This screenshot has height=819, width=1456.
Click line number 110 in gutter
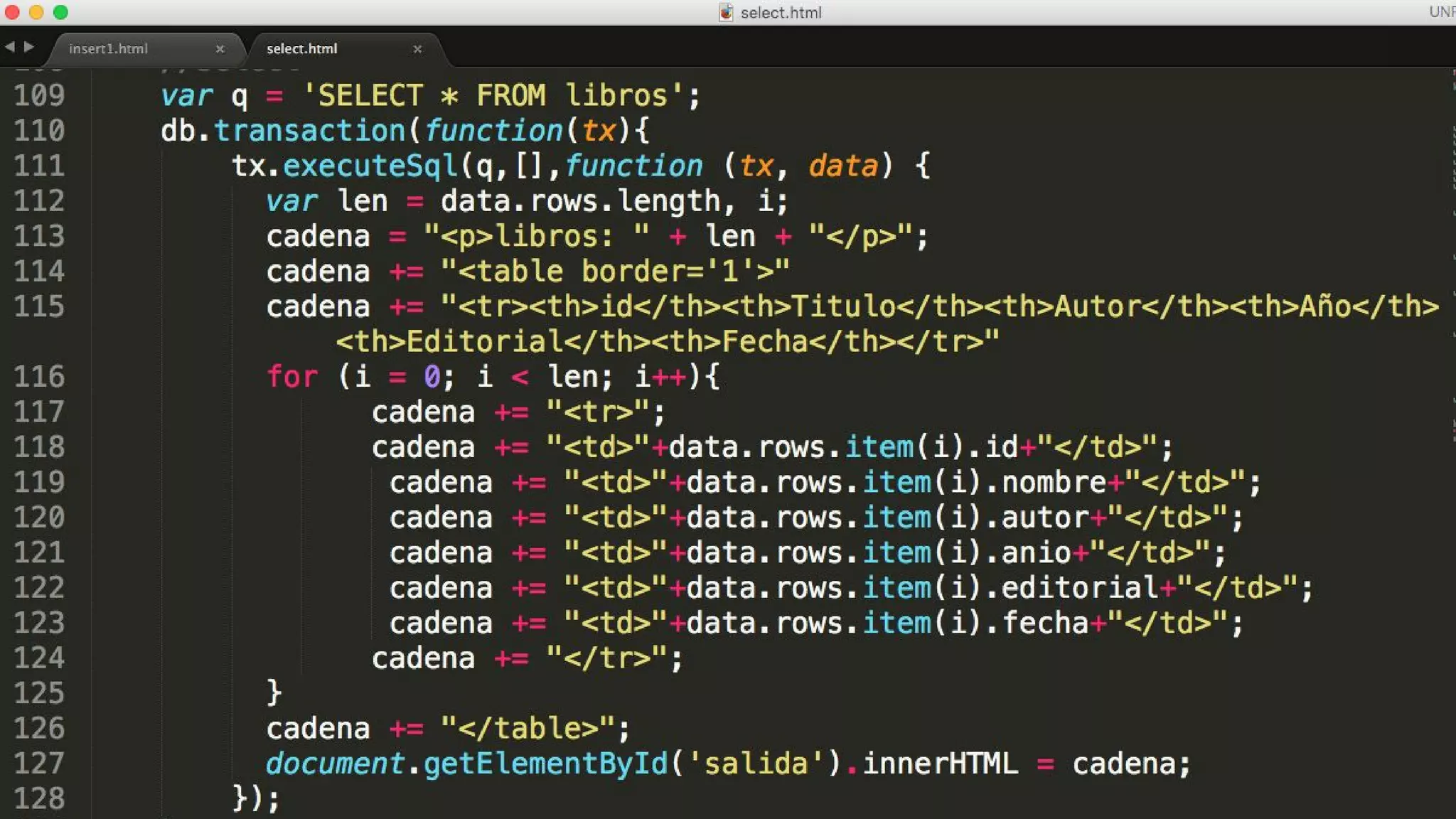tap(39, 130)
